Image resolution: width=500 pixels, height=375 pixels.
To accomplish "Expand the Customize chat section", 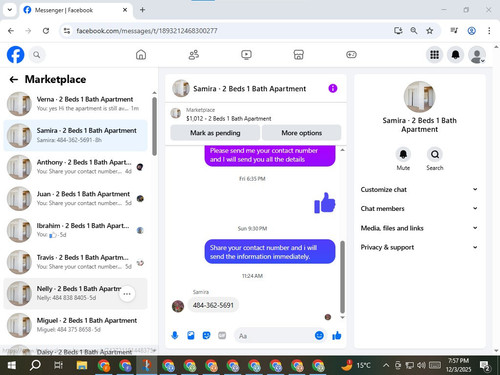I will tap(419, 189).
